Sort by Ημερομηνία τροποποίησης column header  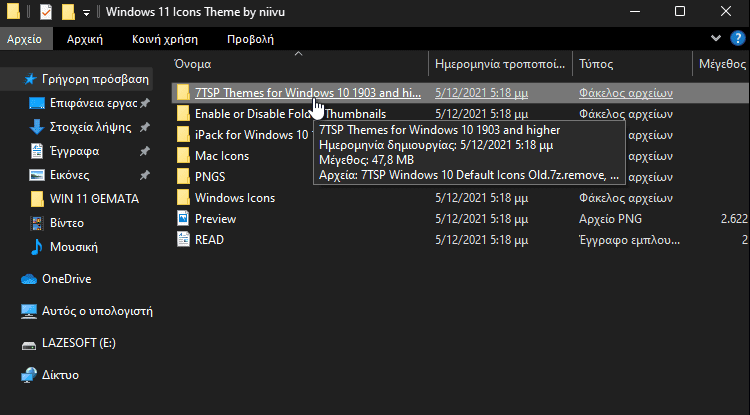point(500,64)
